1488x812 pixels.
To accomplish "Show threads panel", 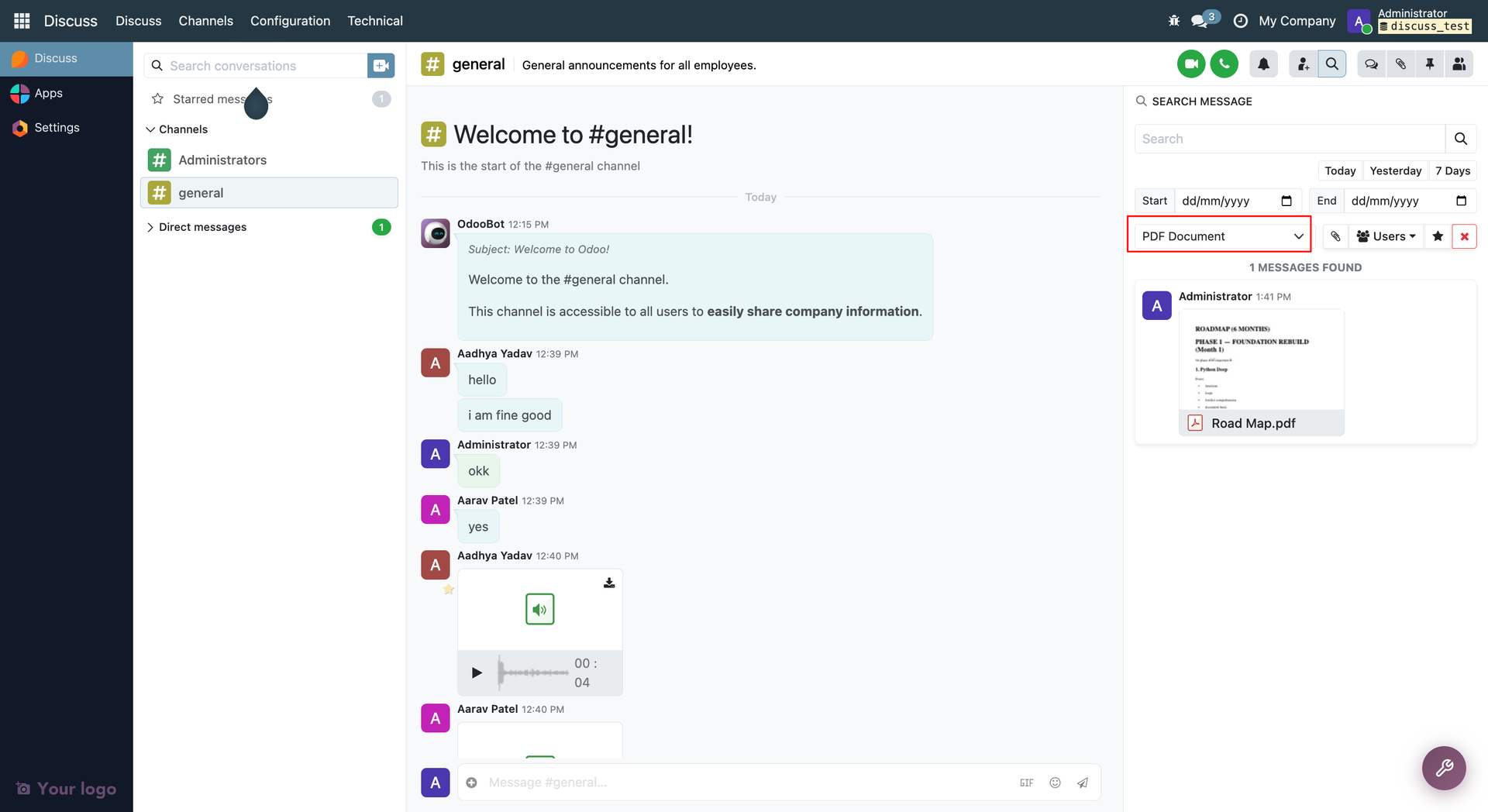I will click(x=1371, y=64).
